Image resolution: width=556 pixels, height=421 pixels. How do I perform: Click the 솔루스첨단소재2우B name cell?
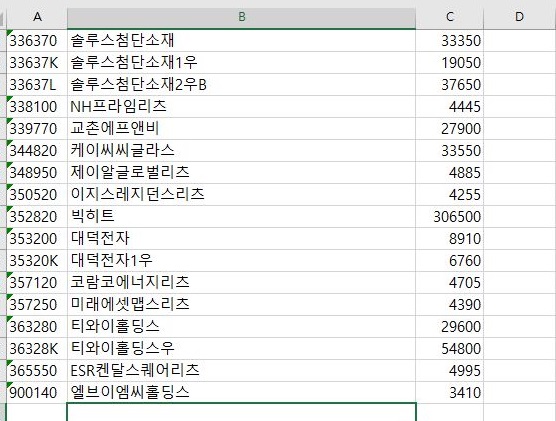[241, 85]
